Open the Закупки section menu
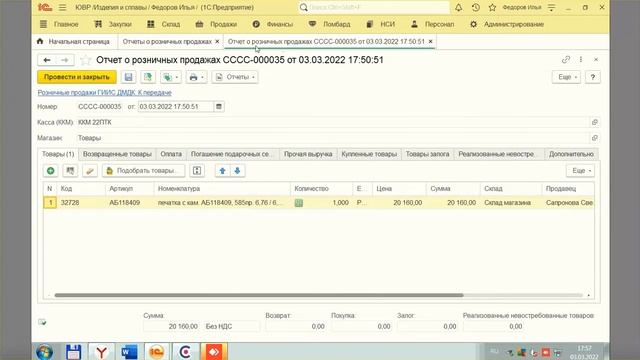This screenshot has height=360, width=640. [113, 24]
